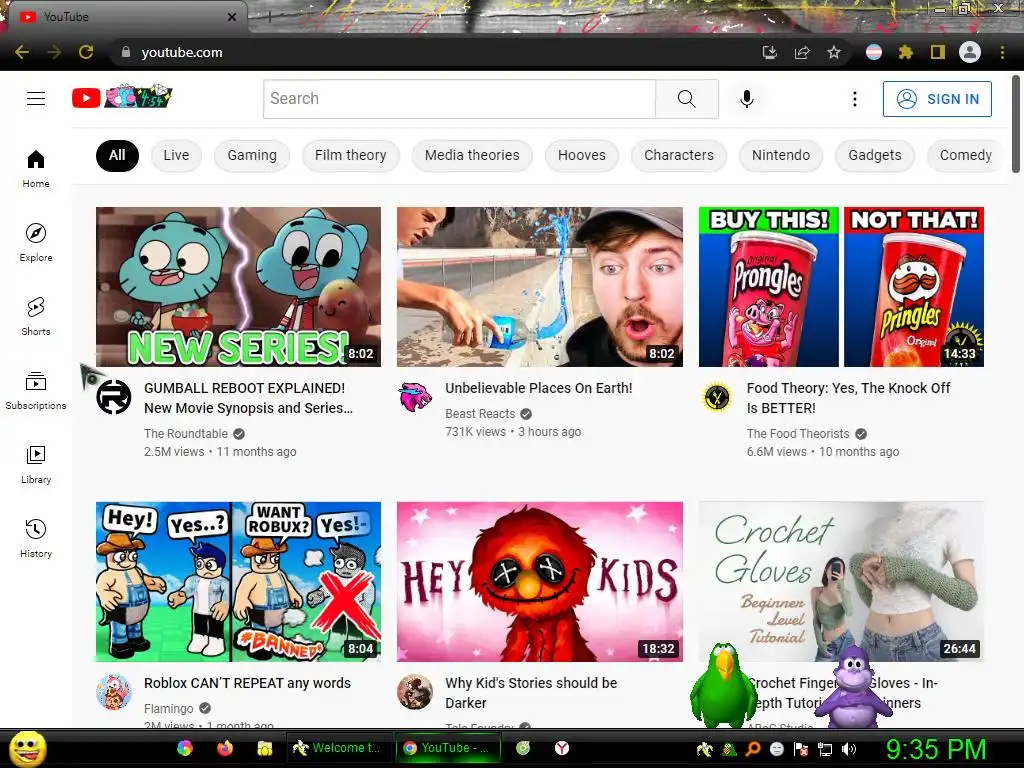Launch Firefox from the taskbar
Image resolution: width=1024 pixels, height=768 pixels.
[225, 748]
